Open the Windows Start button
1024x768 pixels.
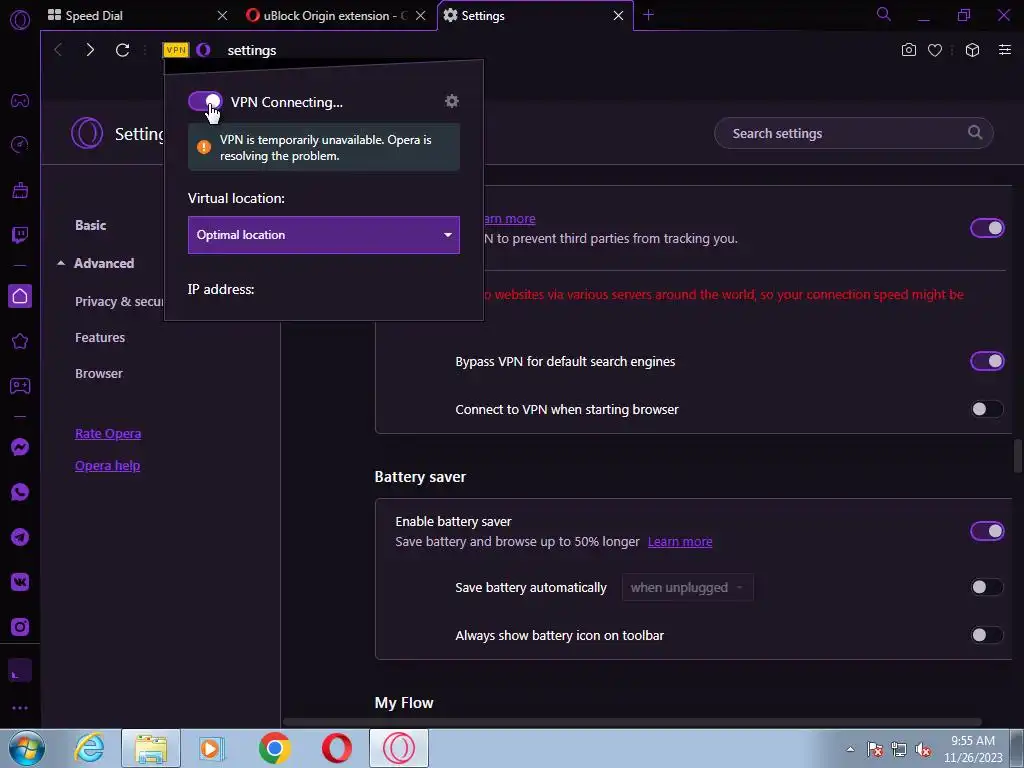point(26,748)
